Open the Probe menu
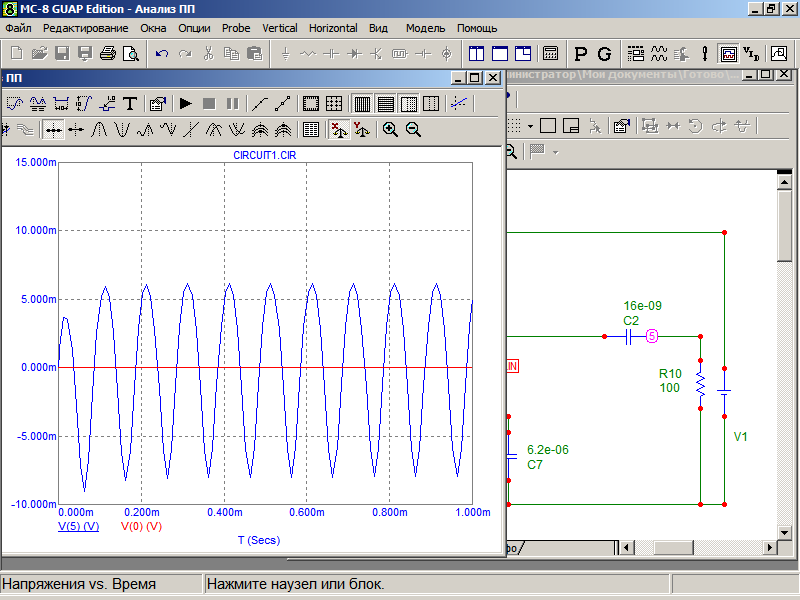Screen dimensions: 800x600 [236, 28]
